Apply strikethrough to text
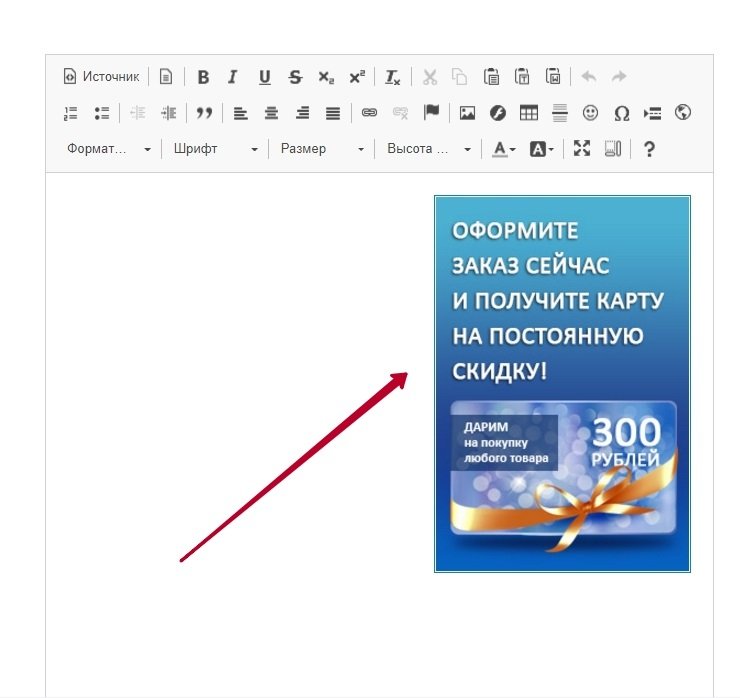The image size is (740, 698). [295, 77]
